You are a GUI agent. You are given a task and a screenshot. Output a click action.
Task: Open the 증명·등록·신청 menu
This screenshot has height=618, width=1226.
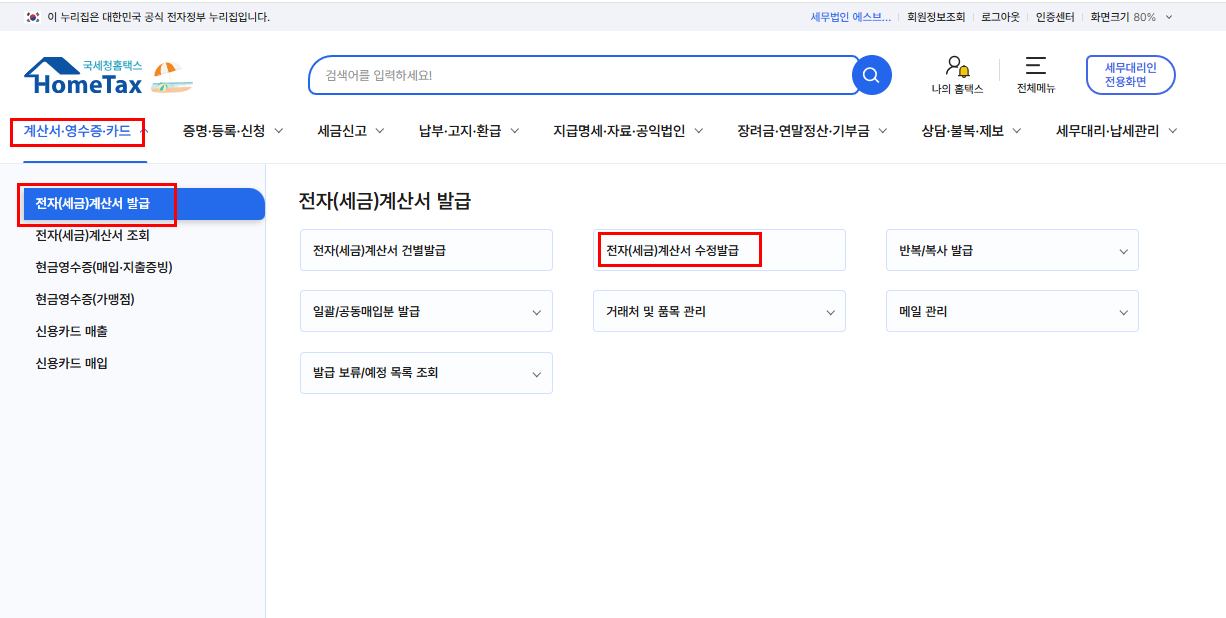coord(232,131)
